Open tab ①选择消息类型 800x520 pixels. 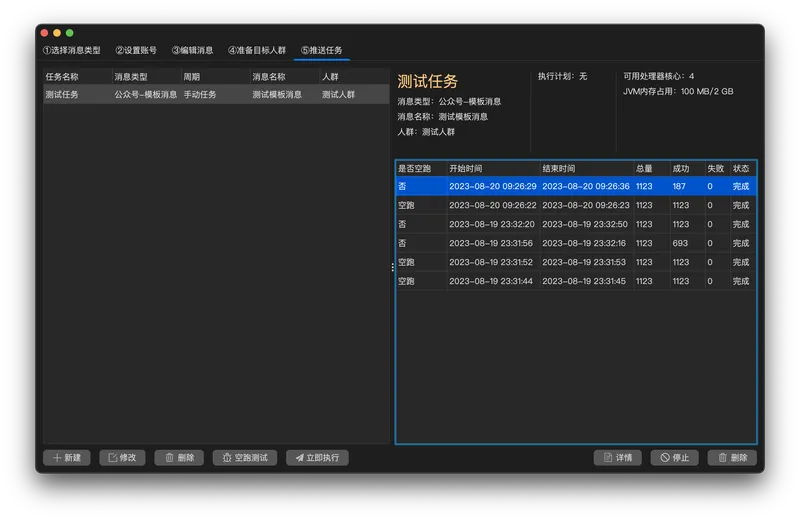[71, 50]
